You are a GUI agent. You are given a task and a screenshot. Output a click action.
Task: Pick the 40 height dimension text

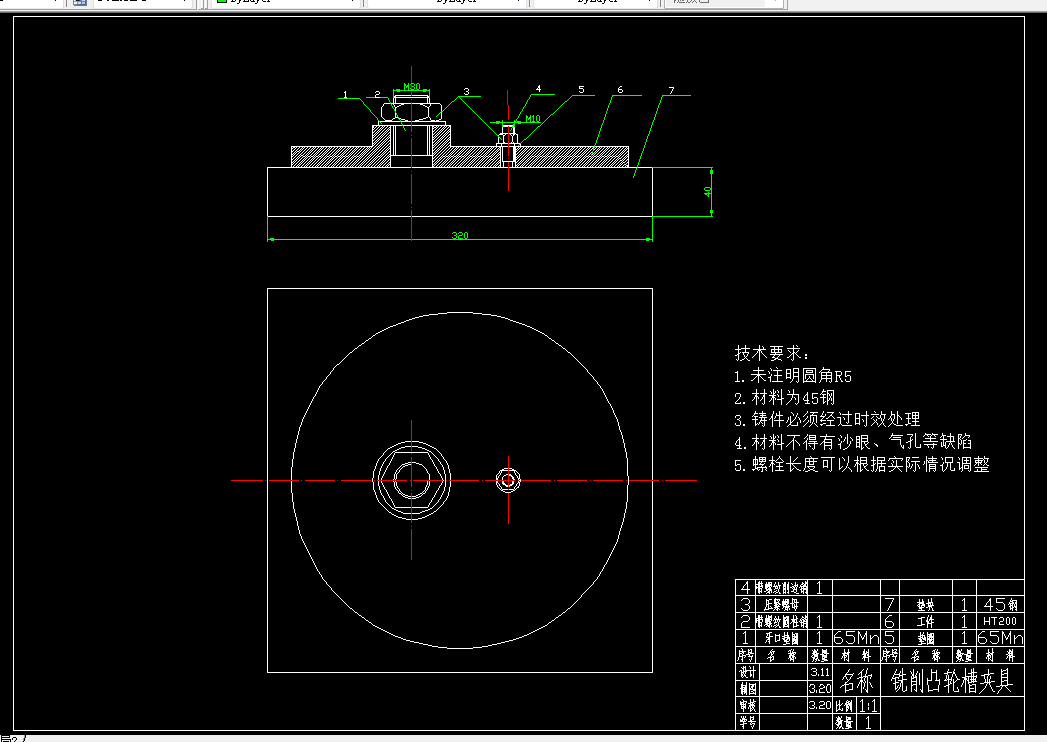pos(707,191)
